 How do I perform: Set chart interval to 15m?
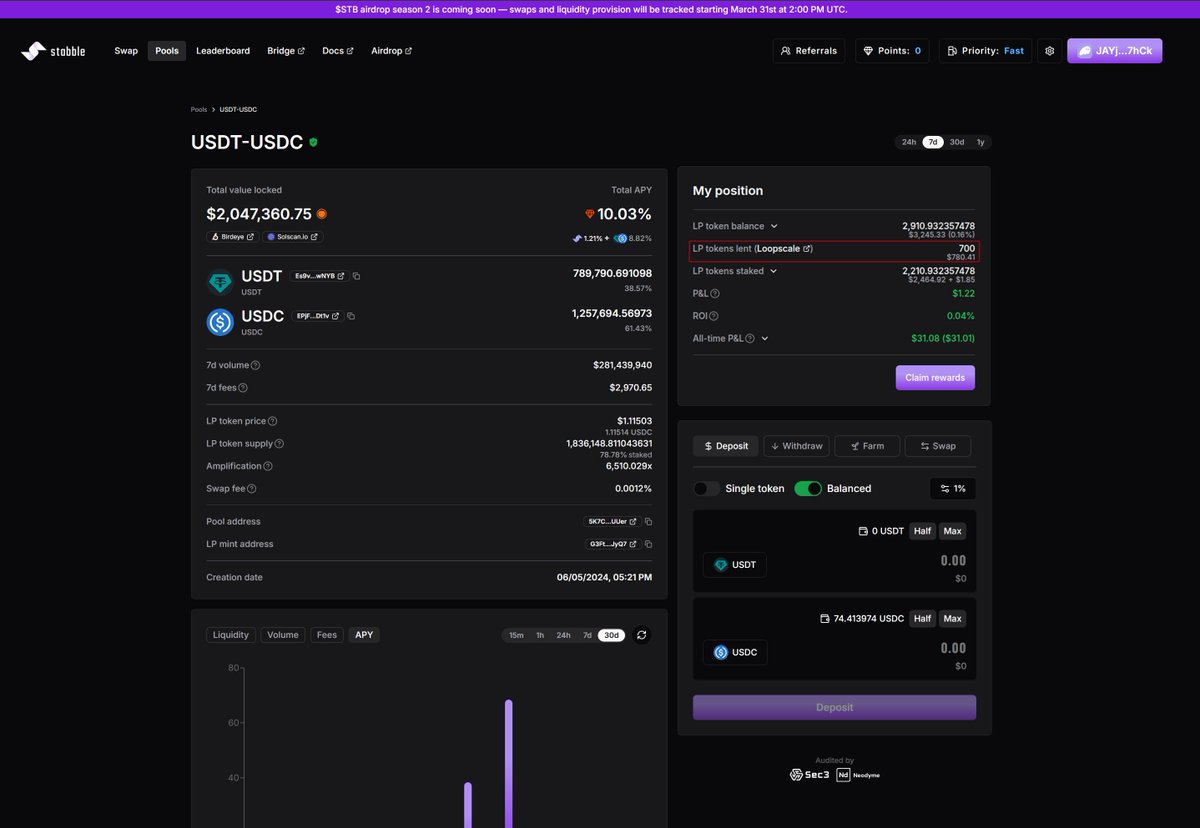tap(516, 635)
